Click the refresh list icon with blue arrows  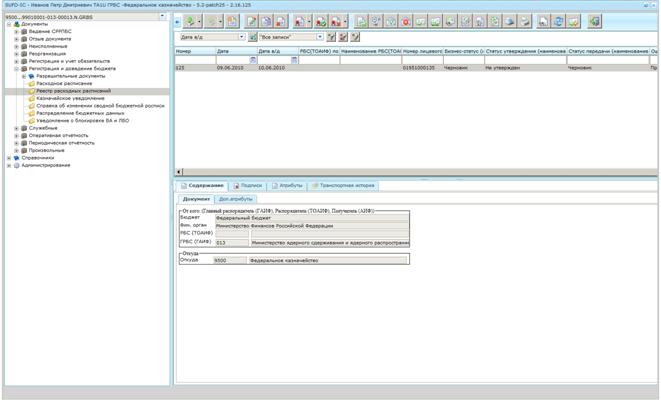[x=558, y=21]
